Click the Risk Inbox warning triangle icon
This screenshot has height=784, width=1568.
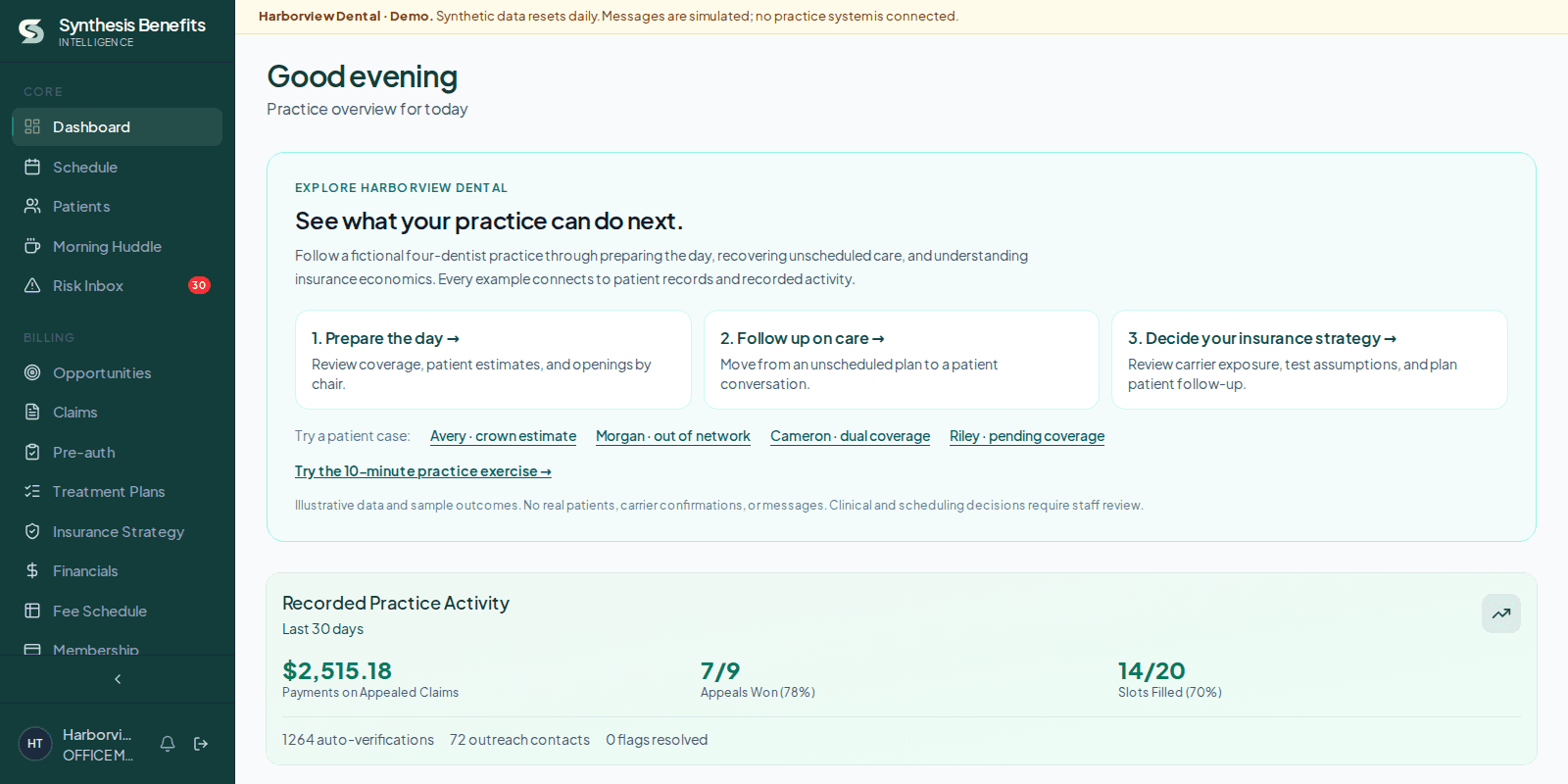pos(32,285)
